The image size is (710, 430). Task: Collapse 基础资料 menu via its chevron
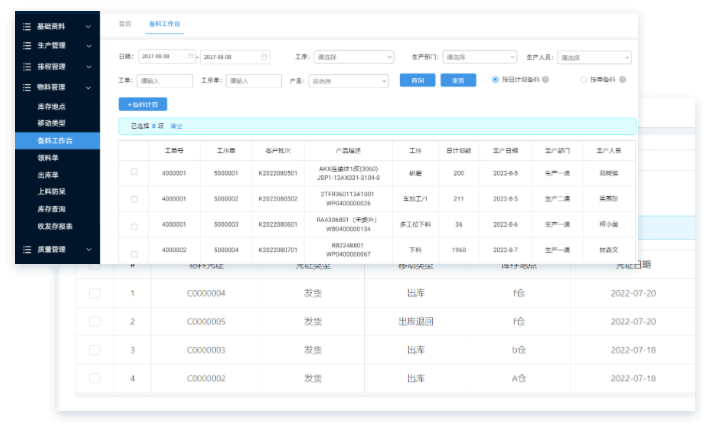(88, 27)
